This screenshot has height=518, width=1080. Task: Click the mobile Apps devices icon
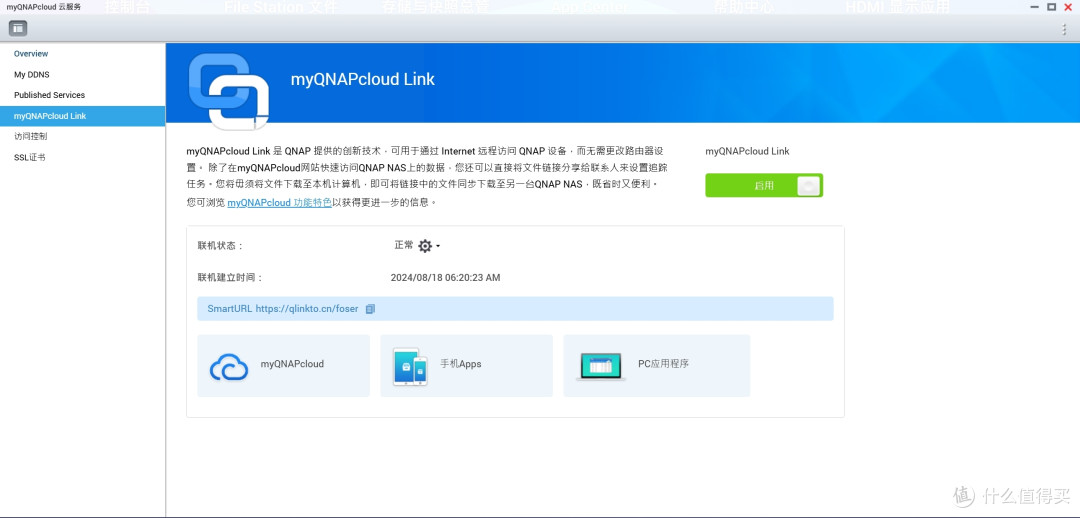tap(410, 366)
